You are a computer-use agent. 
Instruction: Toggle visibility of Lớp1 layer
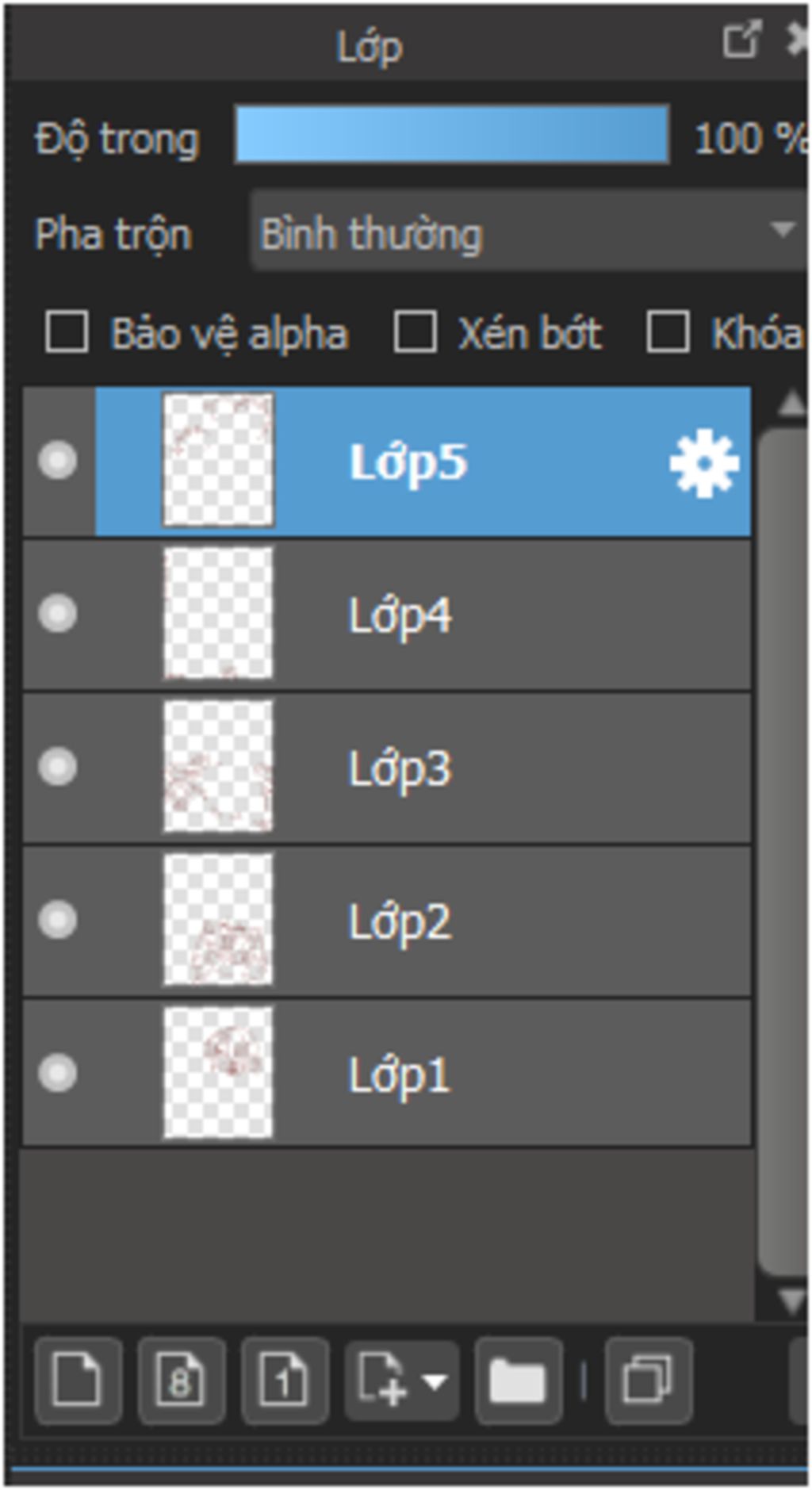click(x=58, y=1073)
